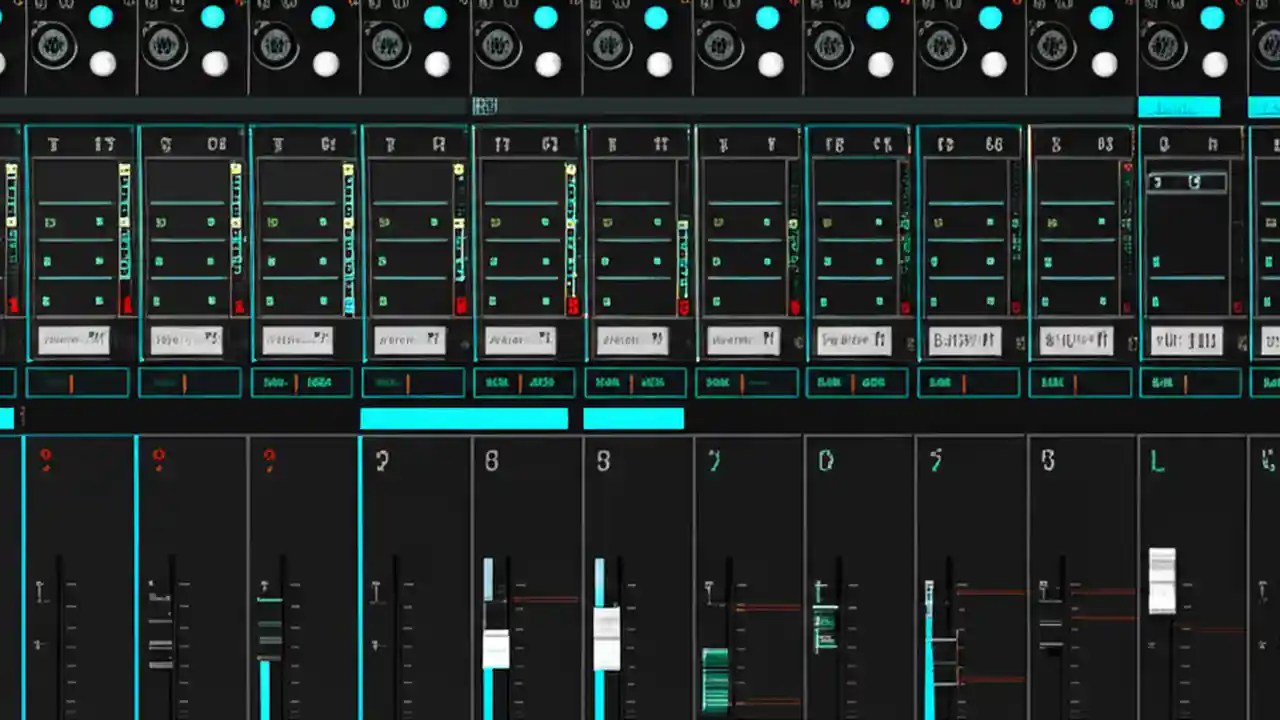The width and height of the screenshot is (1280, 720).
Task: Click the channel name label on channel 10
Action: tap(1075, 339)
